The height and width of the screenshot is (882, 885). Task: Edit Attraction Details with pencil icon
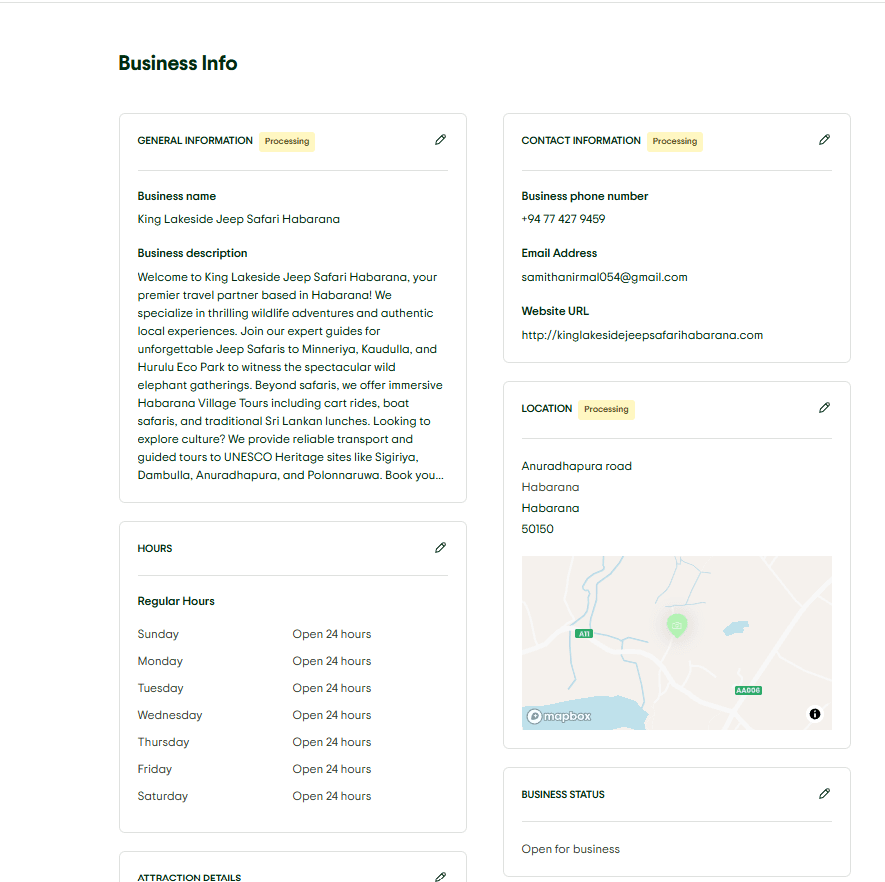pyautogui.click(x=440, y=876)
